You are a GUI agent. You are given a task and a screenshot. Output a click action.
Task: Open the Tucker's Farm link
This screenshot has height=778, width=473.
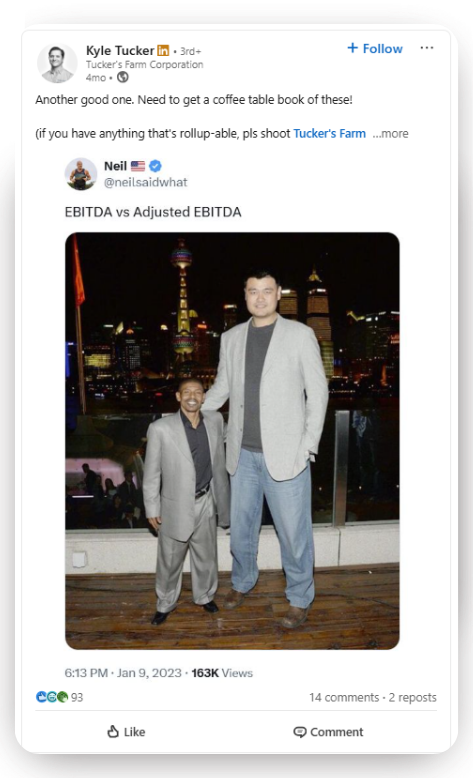pos(330,133)
